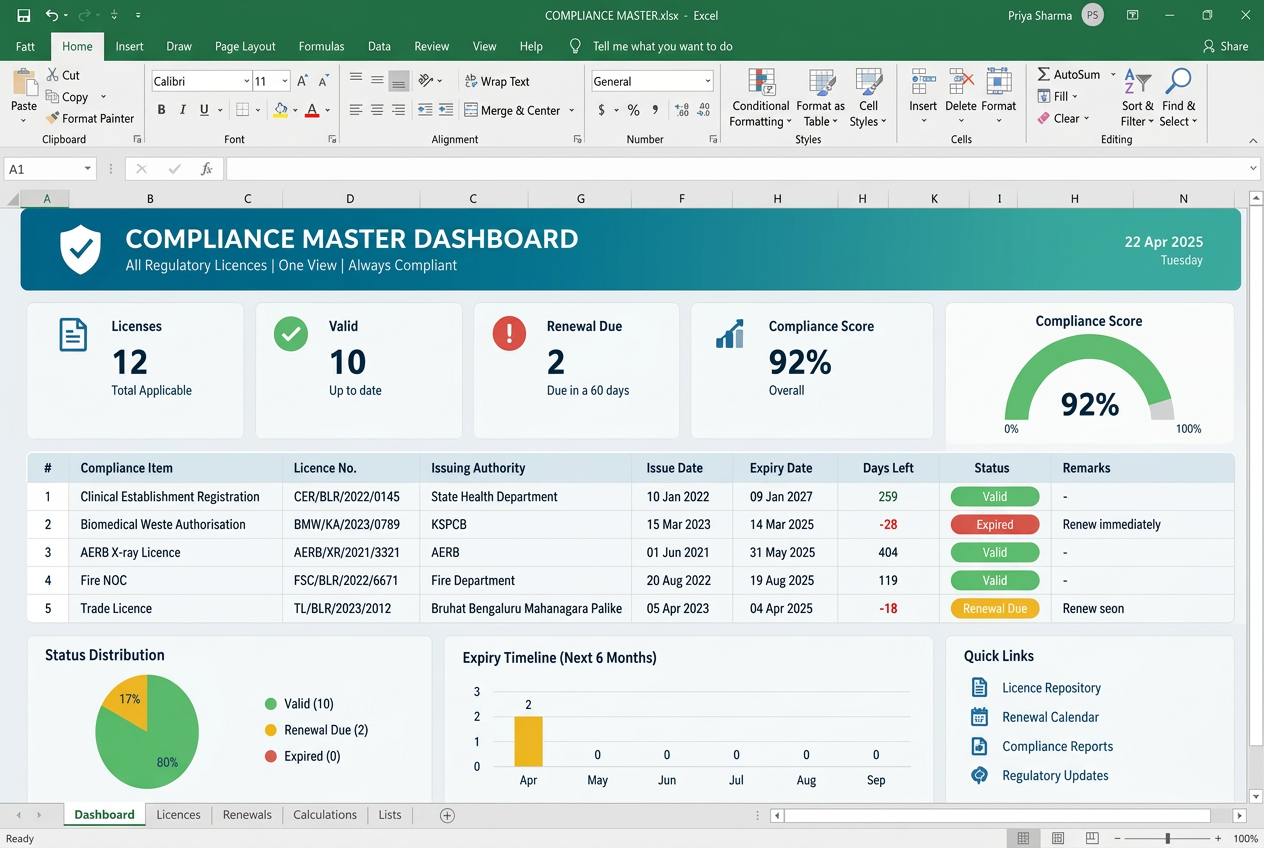
Task: Open the Page Layout ribbon tab
Action: click(245, 46)
